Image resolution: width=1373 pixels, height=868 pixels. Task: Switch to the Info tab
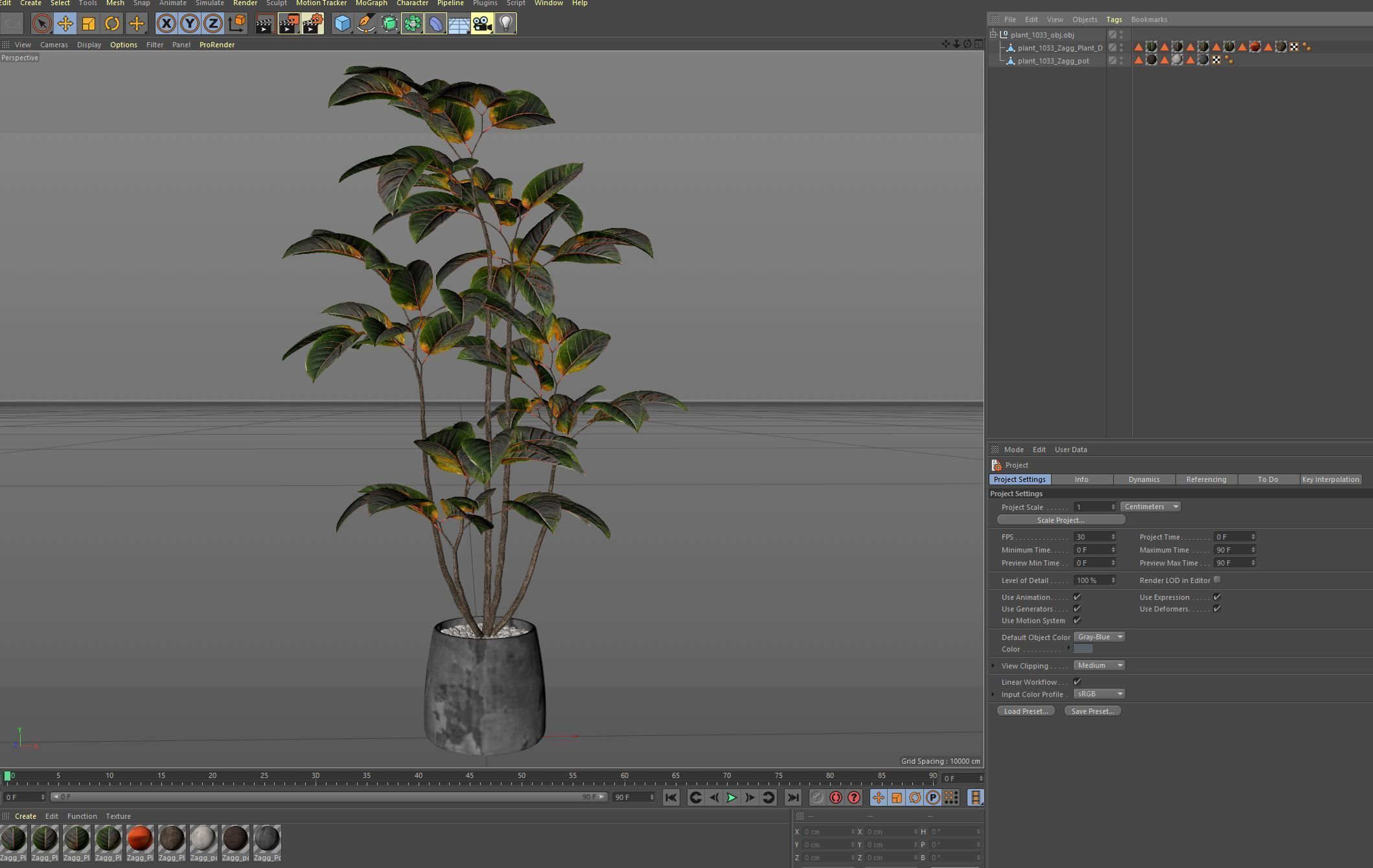coord(1081,479)
